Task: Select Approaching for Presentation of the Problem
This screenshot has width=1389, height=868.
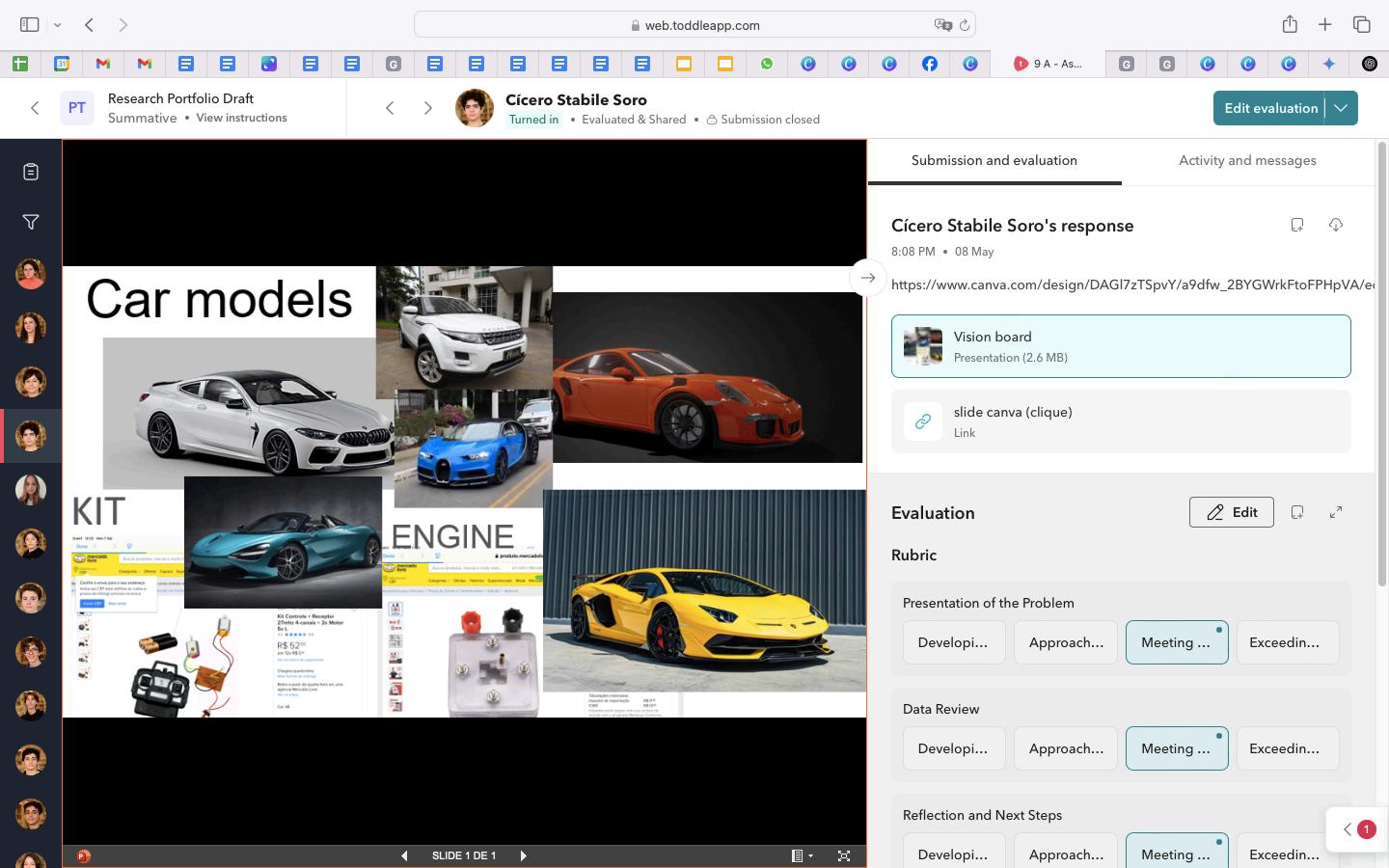Action: [1066, 642]
